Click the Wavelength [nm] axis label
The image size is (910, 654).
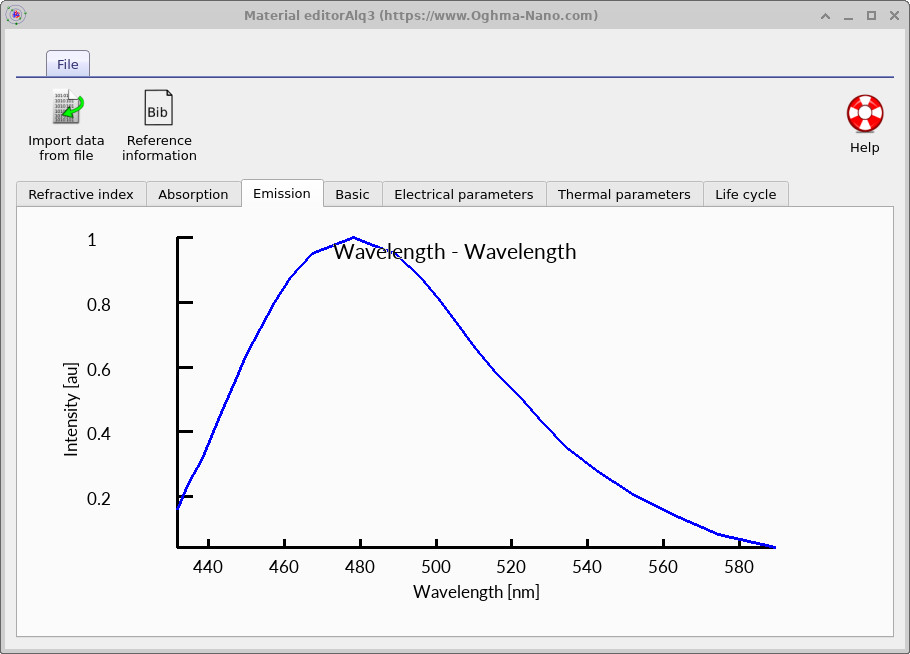click(x=476, y=592)
